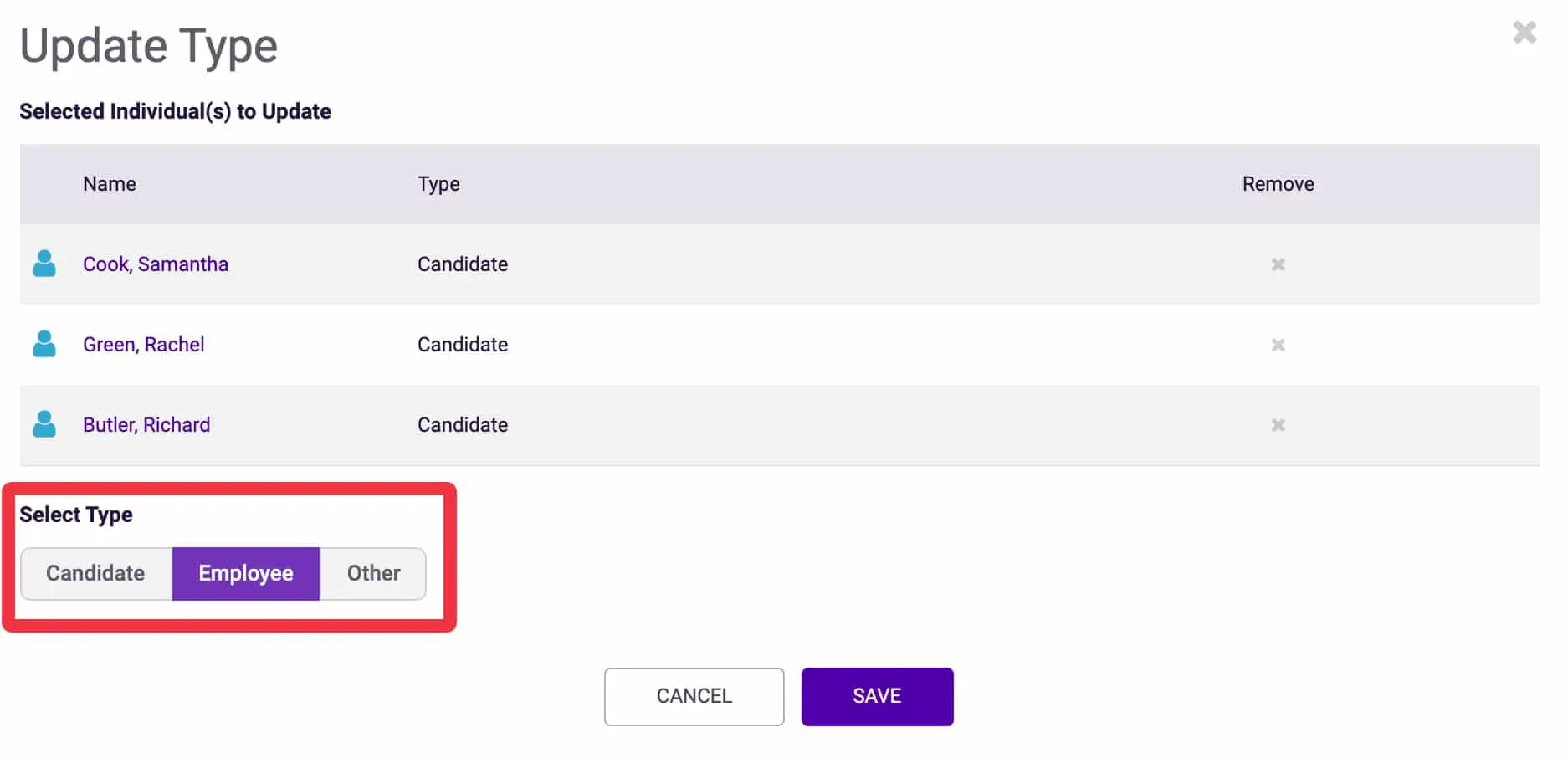1568x758 pixels.
Task: Select the Employee type option
Action: coord(246,574)
